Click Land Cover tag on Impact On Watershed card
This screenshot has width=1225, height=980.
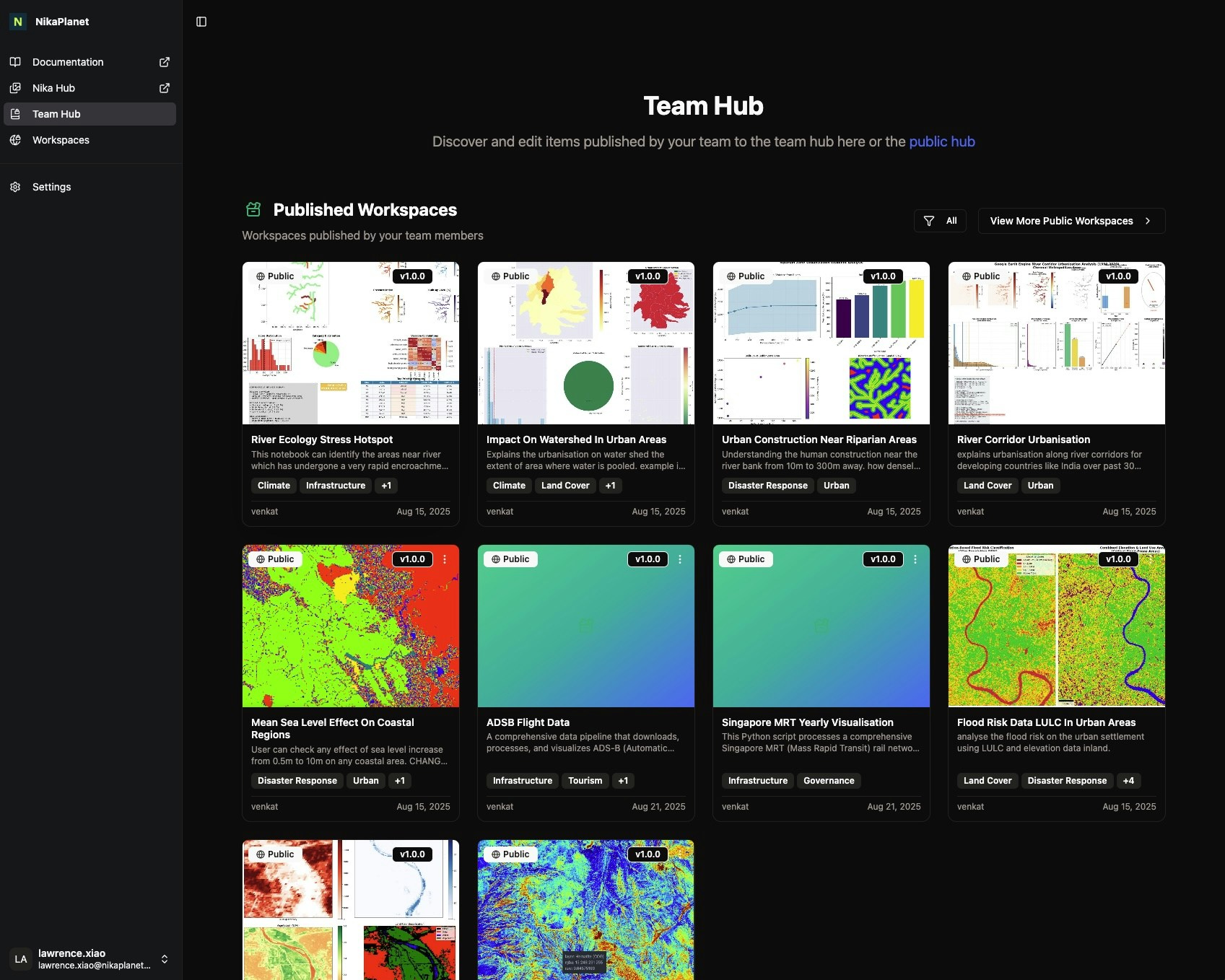[565, 486]
